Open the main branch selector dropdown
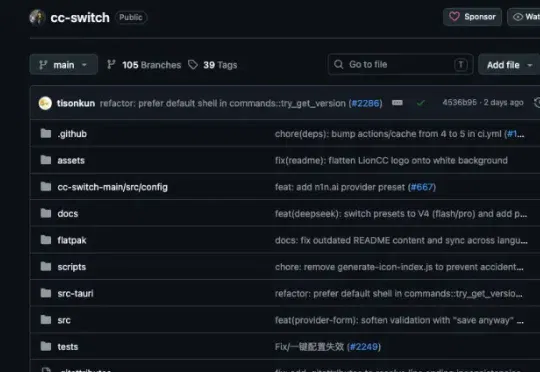 click(x=63, y=65)
